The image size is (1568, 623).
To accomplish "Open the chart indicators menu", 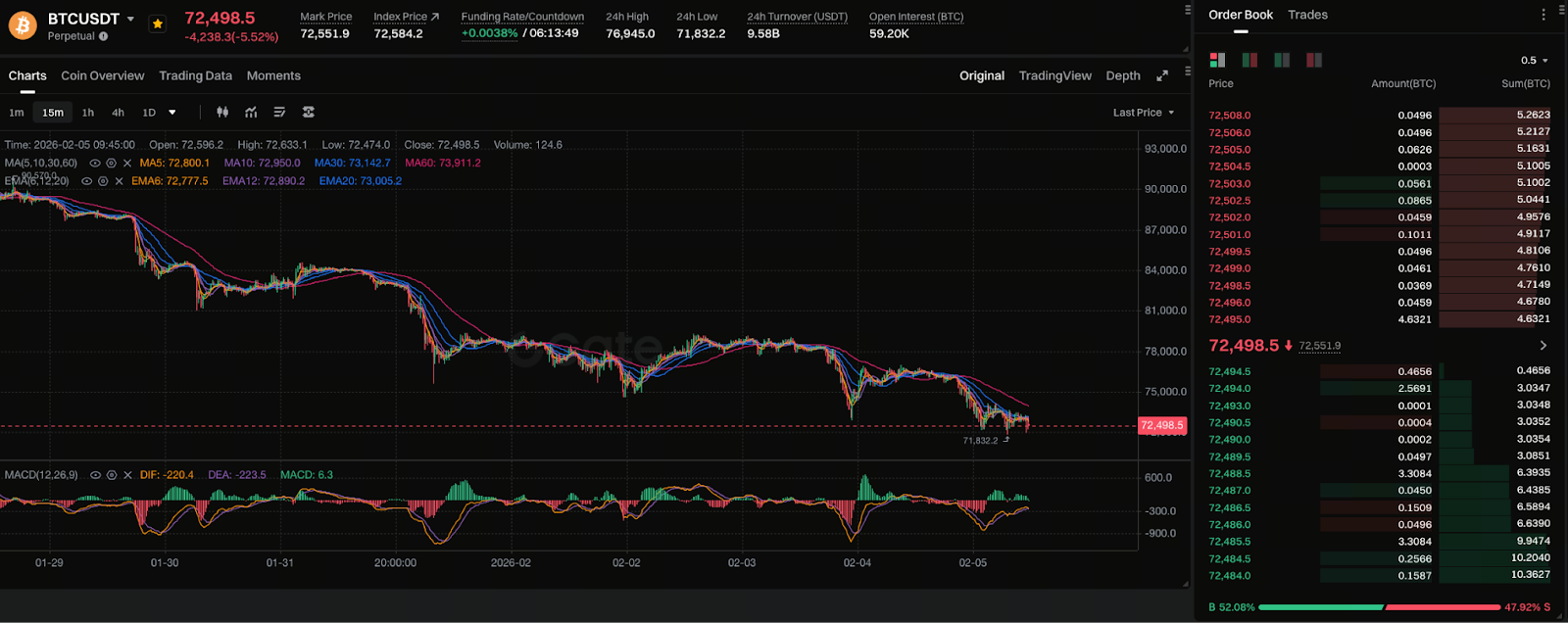I will (251, 113).
